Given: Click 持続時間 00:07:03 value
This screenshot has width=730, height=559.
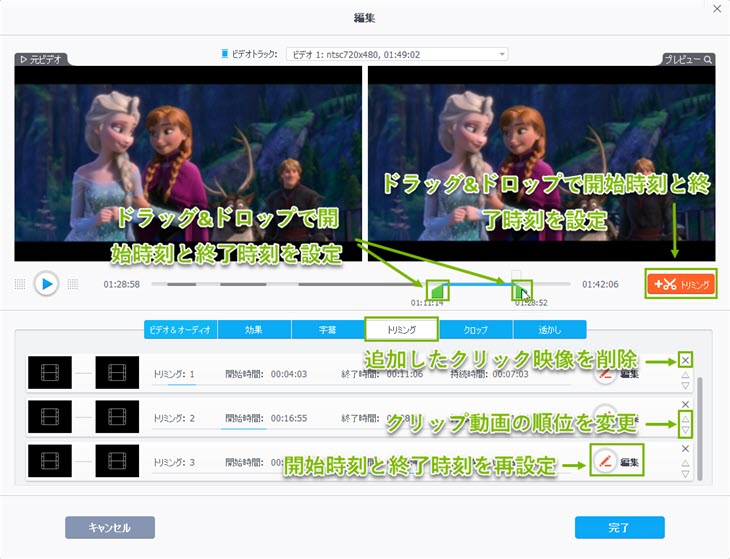Looking at the screenshot, I should (x=510, y=374).
